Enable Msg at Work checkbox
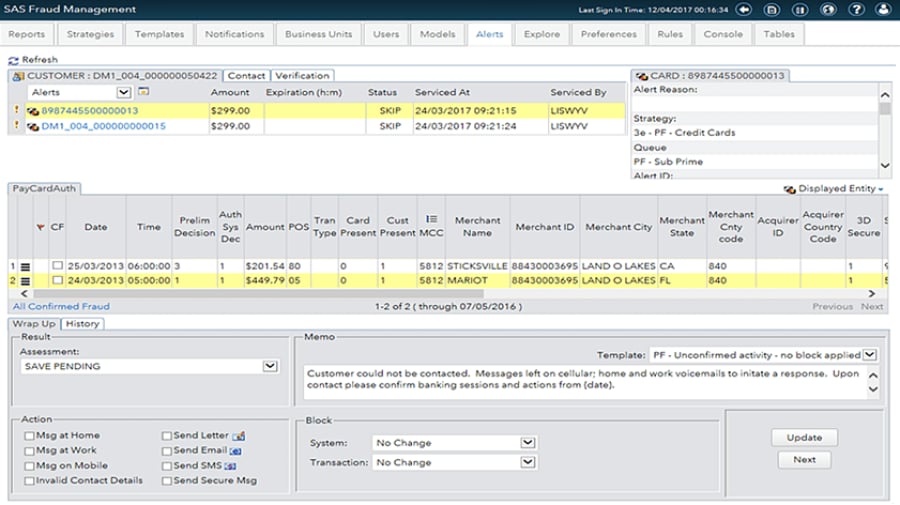 point(29,451)
